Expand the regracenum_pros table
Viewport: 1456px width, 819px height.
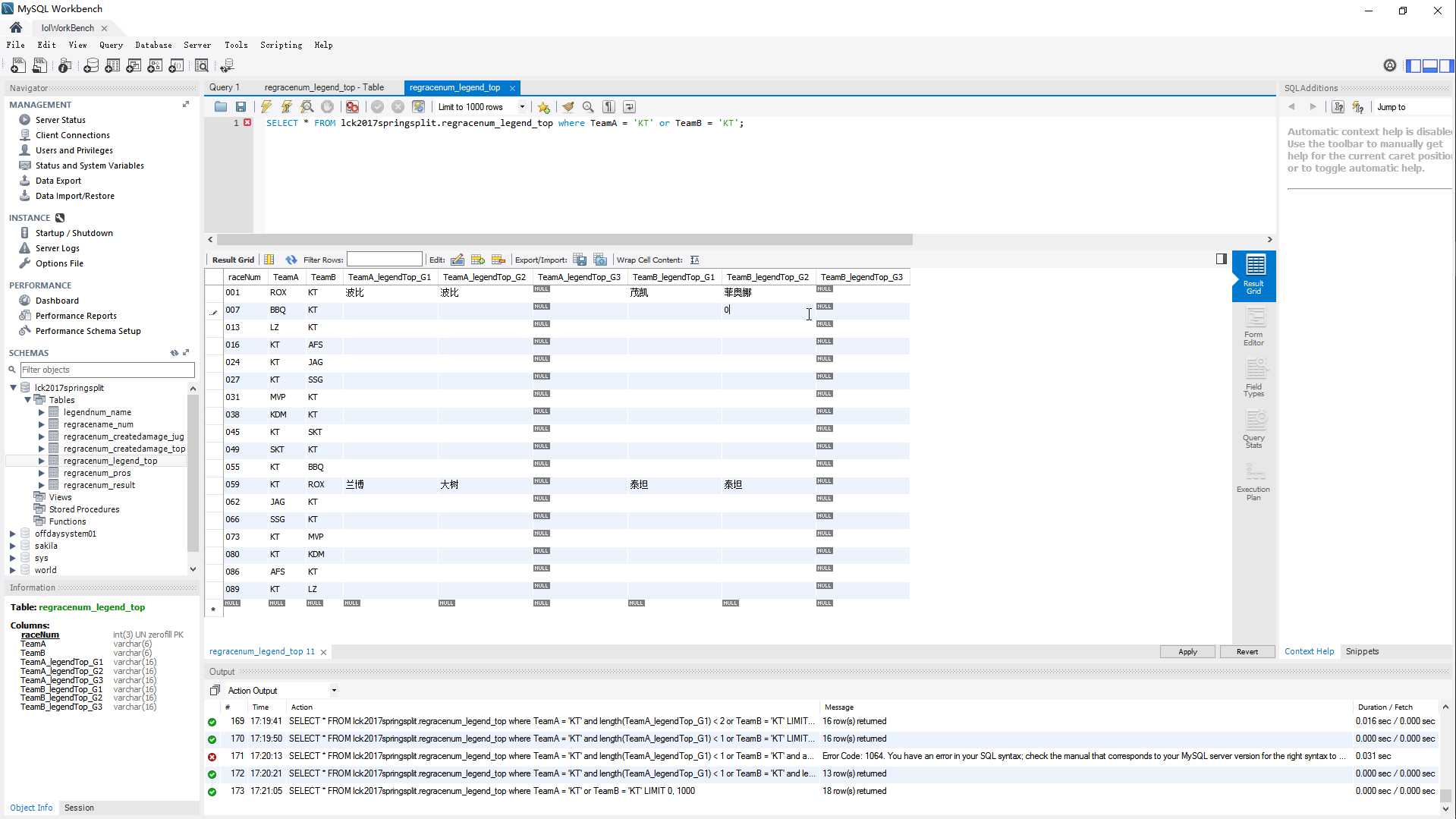pyautogui.click(x=41, y=473)
